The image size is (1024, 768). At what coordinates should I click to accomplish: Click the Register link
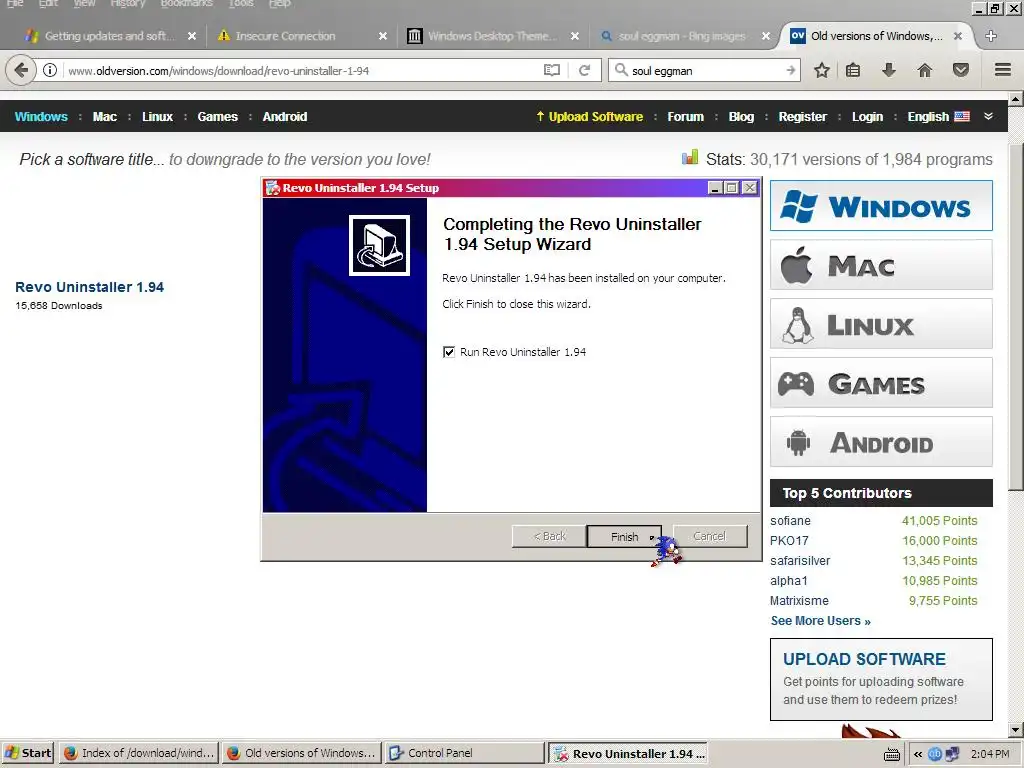point(803,116)
